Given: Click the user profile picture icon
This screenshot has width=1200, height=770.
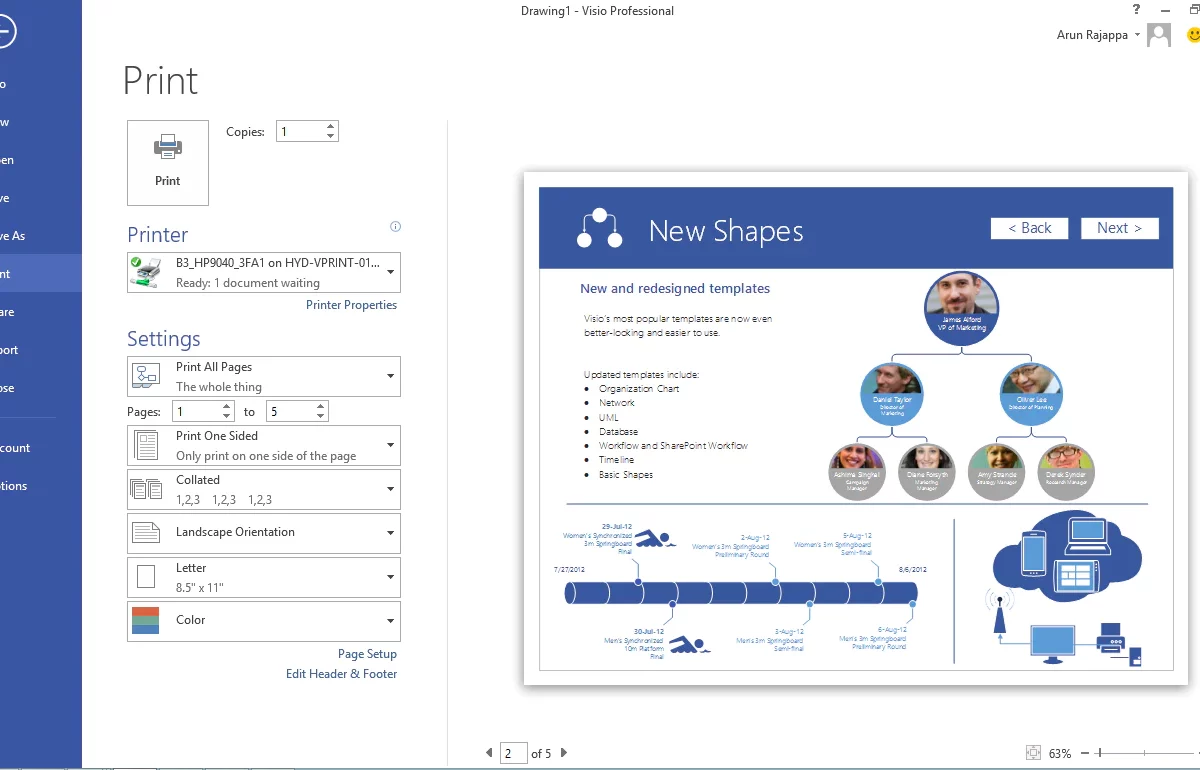Looking at the screenshot, I should (1159, 35).
